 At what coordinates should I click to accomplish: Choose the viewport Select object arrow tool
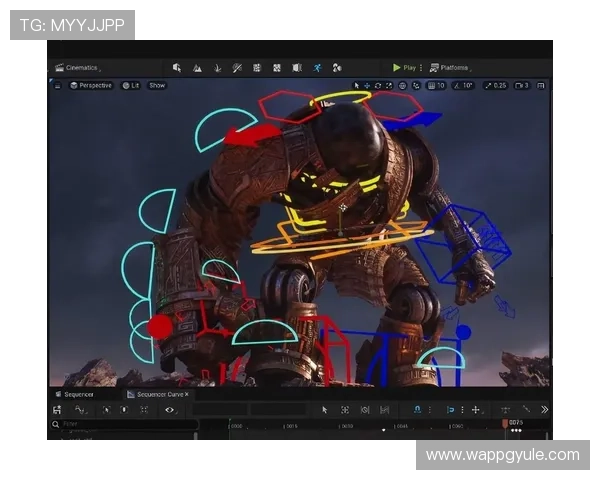point(358,86)
